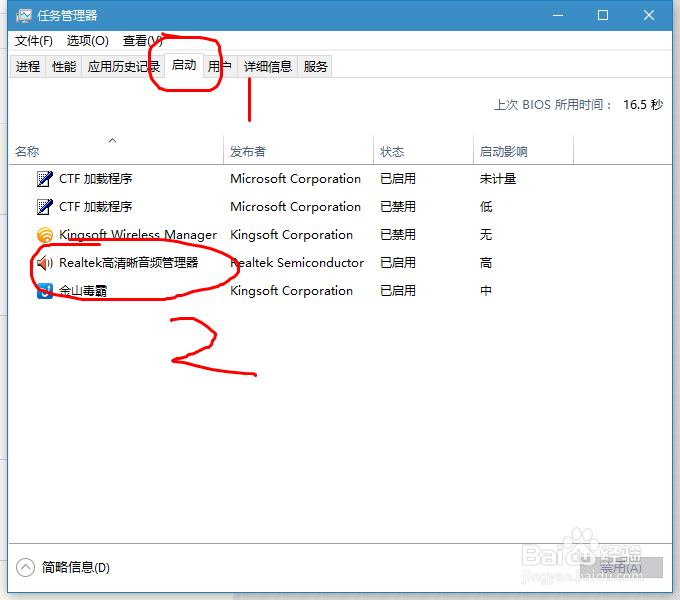The width and height of the screenshot is (680, 600).
Task: Click the 未计量 startup impact value
Action: click(498, 179)
